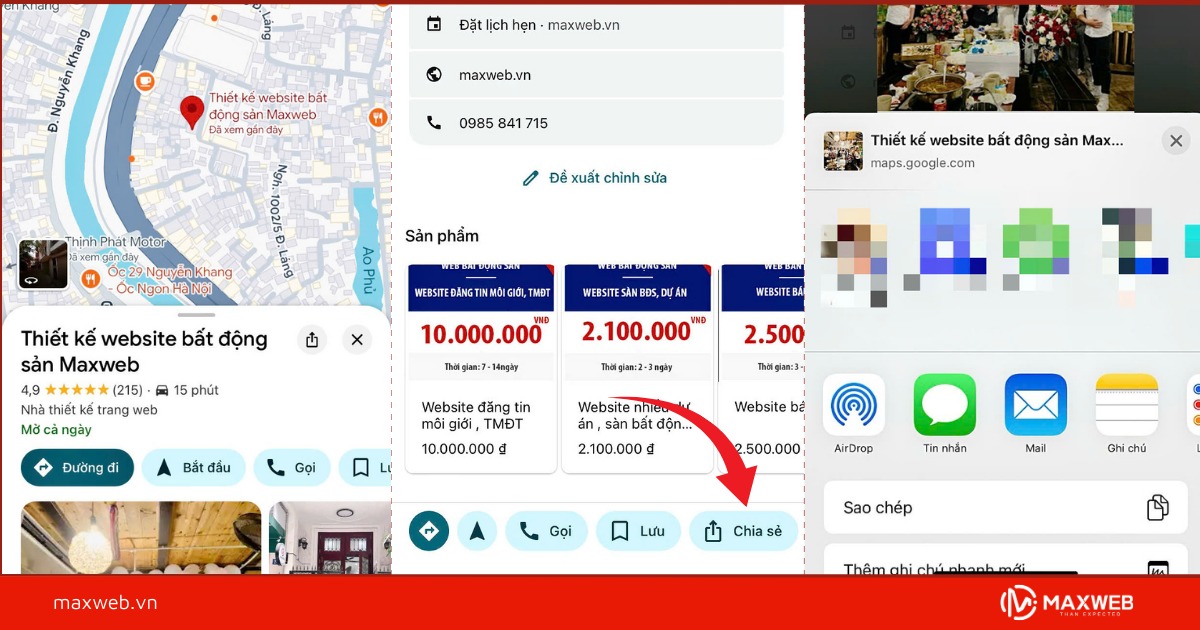This screenshot has width=1200, height=630.
Task: Open Đặt lịch hẹn maxweb.vn appointment row
Action: pos(596,25)
